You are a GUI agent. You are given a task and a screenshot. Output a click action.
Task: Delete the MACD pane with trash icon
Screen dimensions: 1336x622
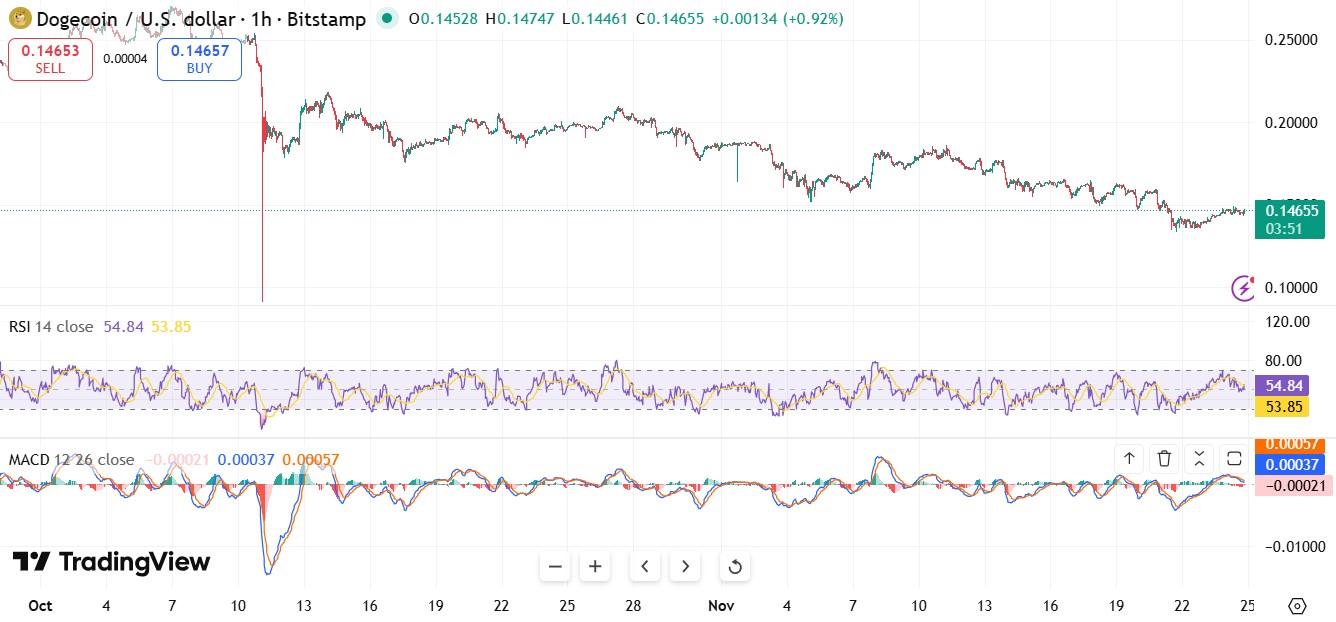pyautogui.click(x=1164, y=459)
